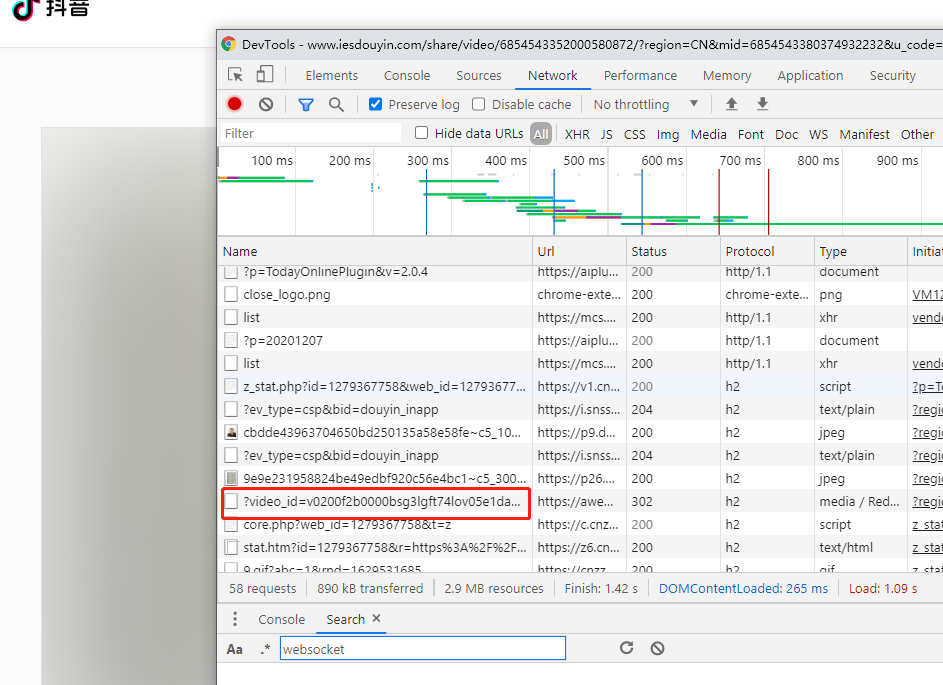
Task: Open the No throttling dropdown
Action: (x=645, y=104)
